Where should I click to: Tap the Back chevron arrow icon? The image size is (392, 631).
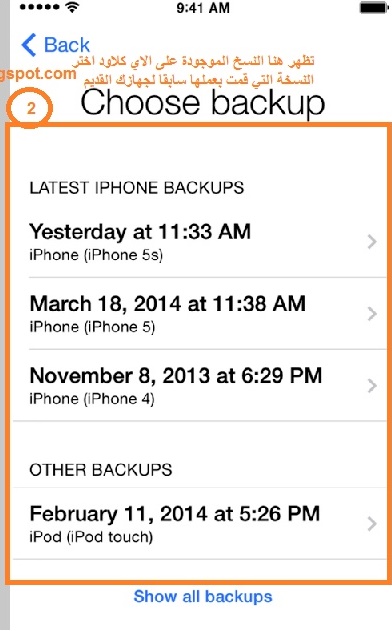pyautogui.click(x=29, y=44)
